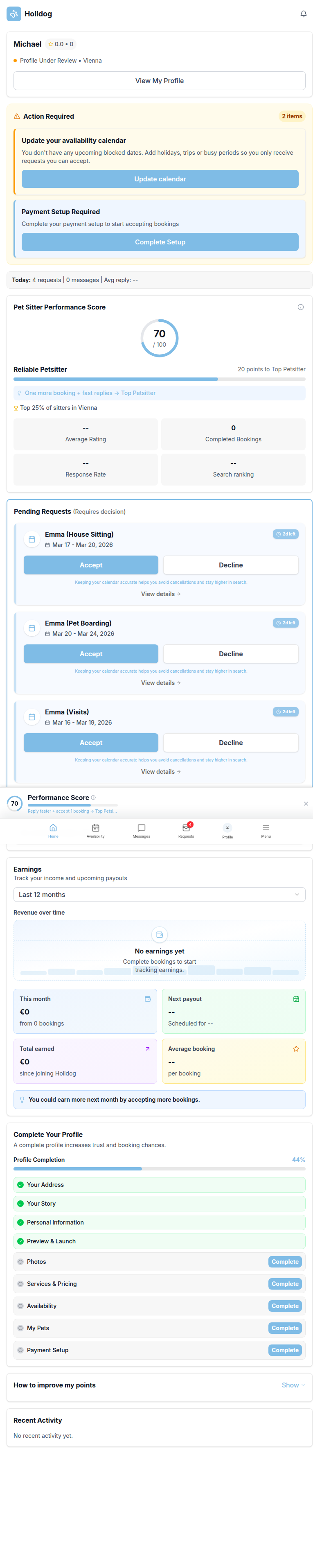Click the rating star next to Michael
Screen dimensions: 313x1568
pos(50,45)
